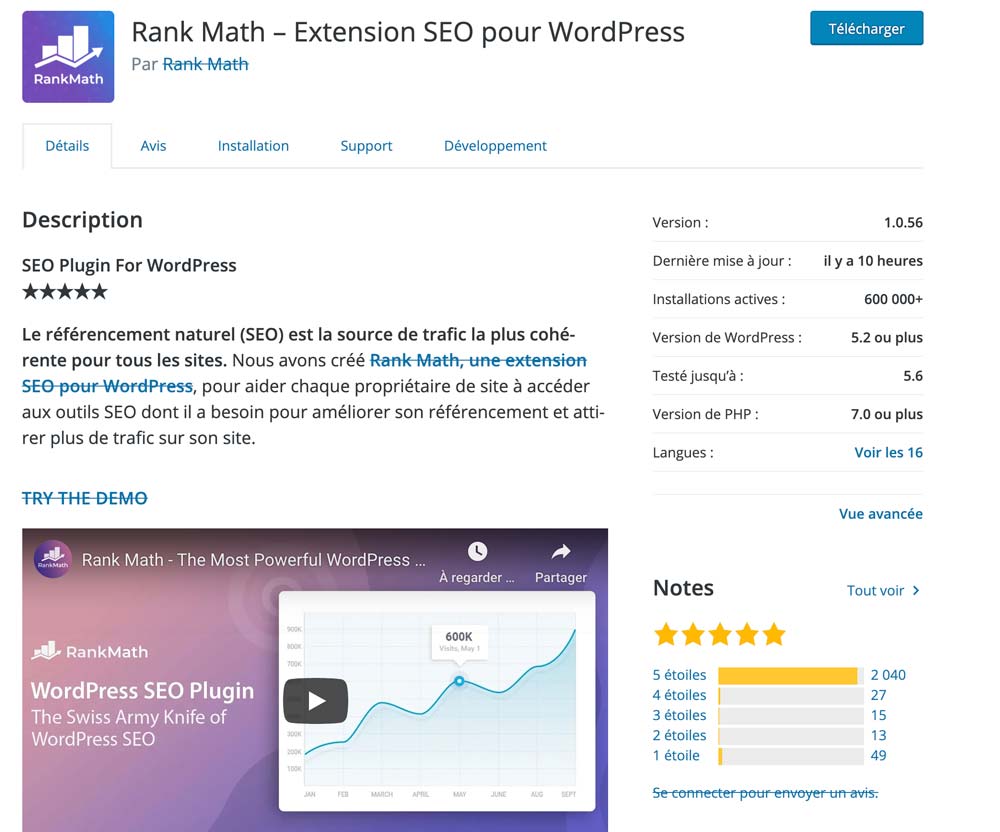Click the RankMath logo inside video thumbnail

(89, 651)
